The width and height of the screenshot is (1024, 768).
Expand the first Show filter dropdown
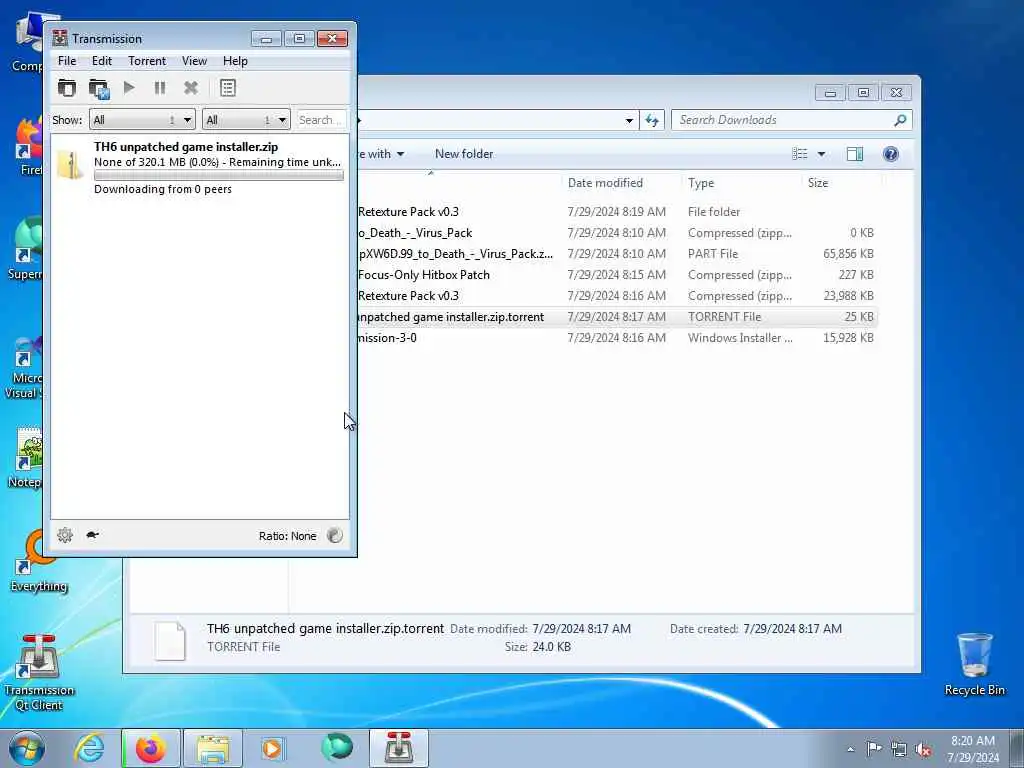pos(142,120)
